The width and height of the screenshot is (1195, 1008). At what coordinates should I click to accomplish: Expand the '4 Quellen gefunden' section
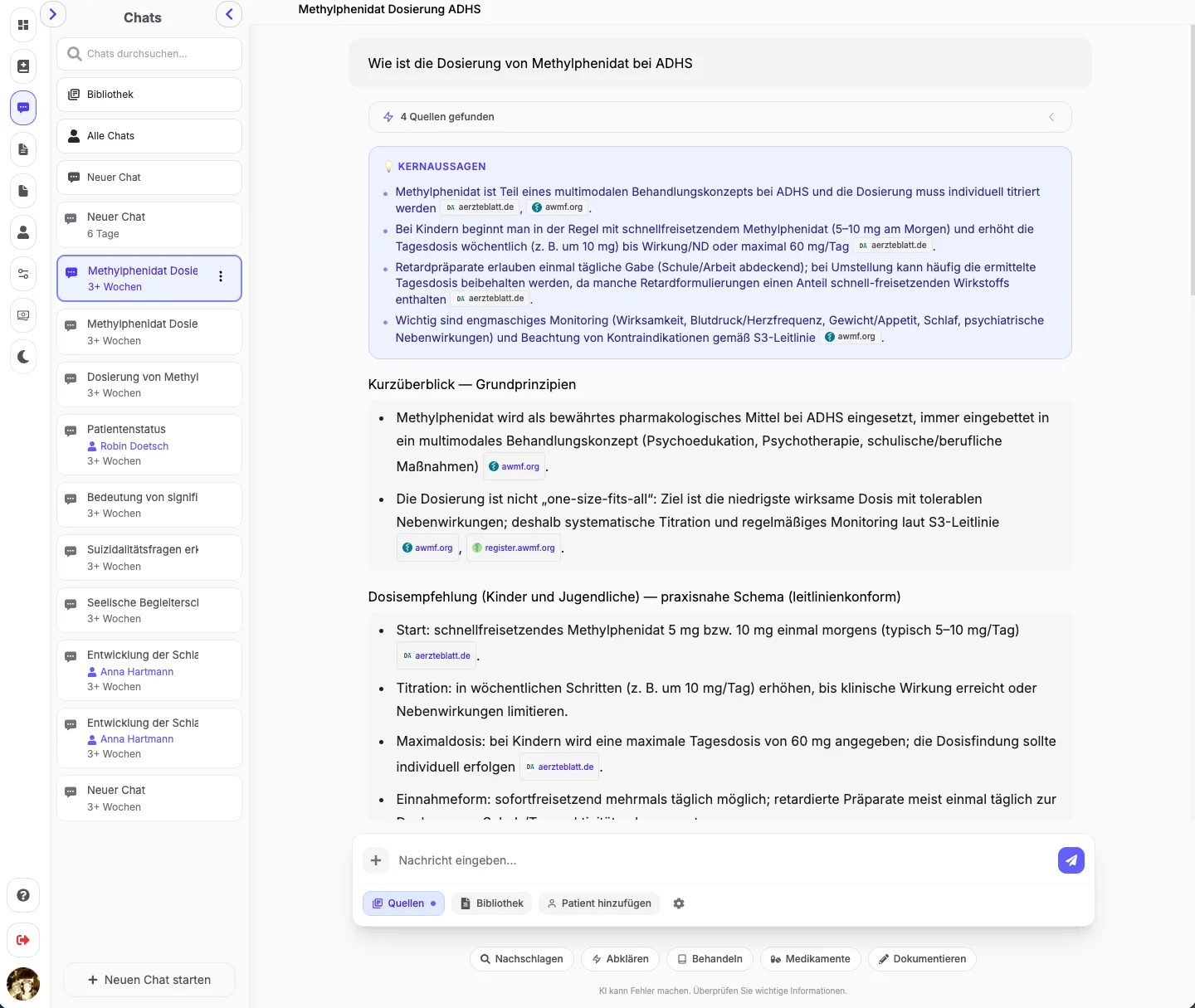719,117
